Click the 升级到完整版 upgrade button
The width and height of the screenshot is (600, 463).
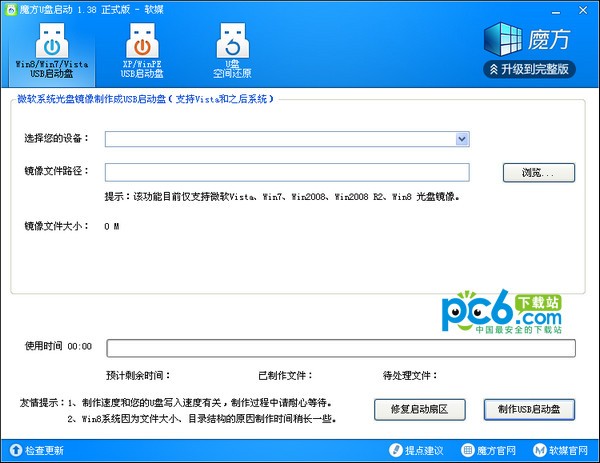[x=530, y=69]
